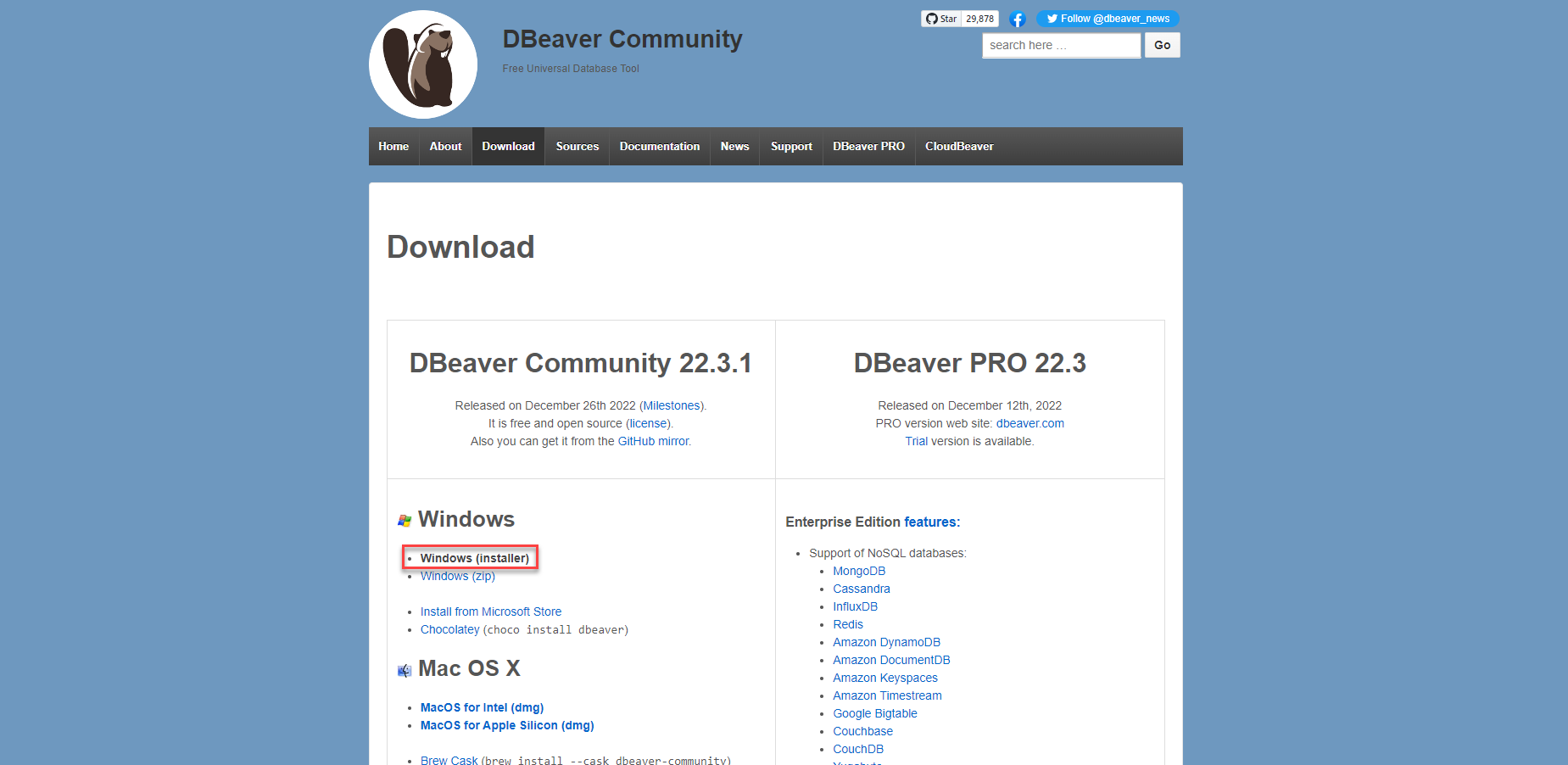
Task: Open the dbeaver.com link
Action: click(1030, 423)
